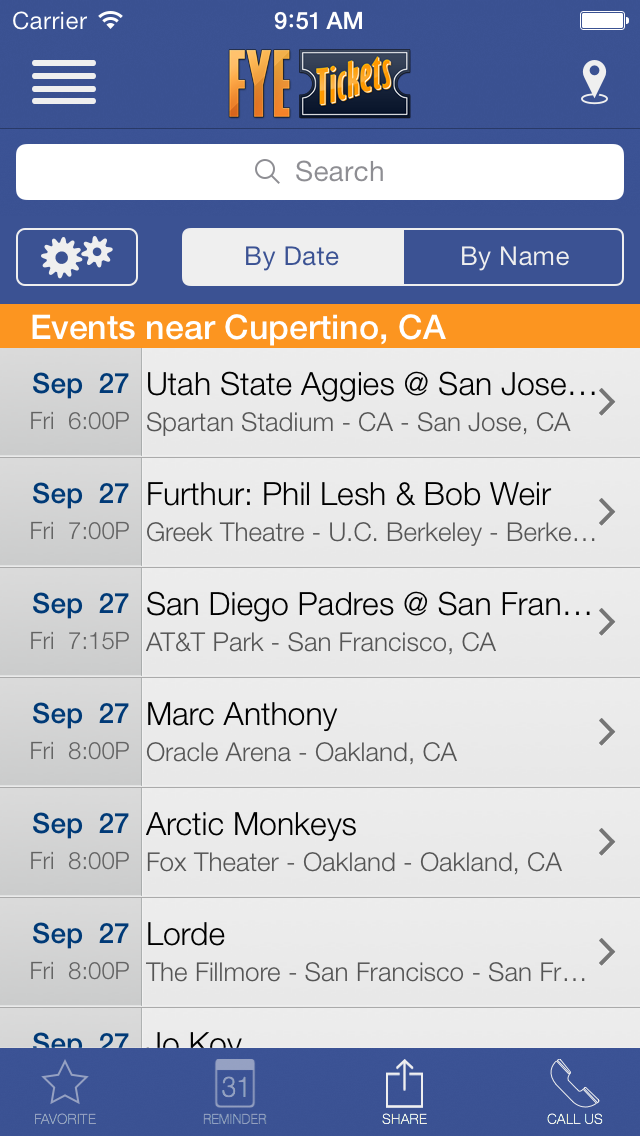Viewport: 640px width, 1136px height.
Task: Tap the Search input field
Action: (320, 171)
